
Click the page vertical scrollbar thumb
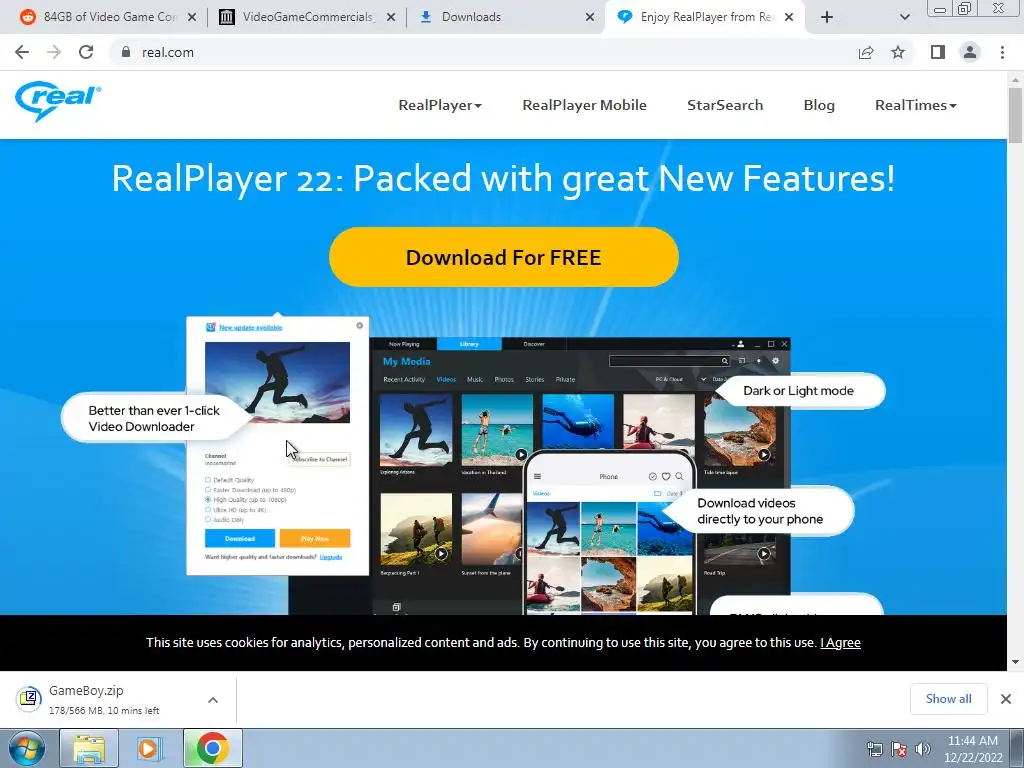tap(1015, 114)
